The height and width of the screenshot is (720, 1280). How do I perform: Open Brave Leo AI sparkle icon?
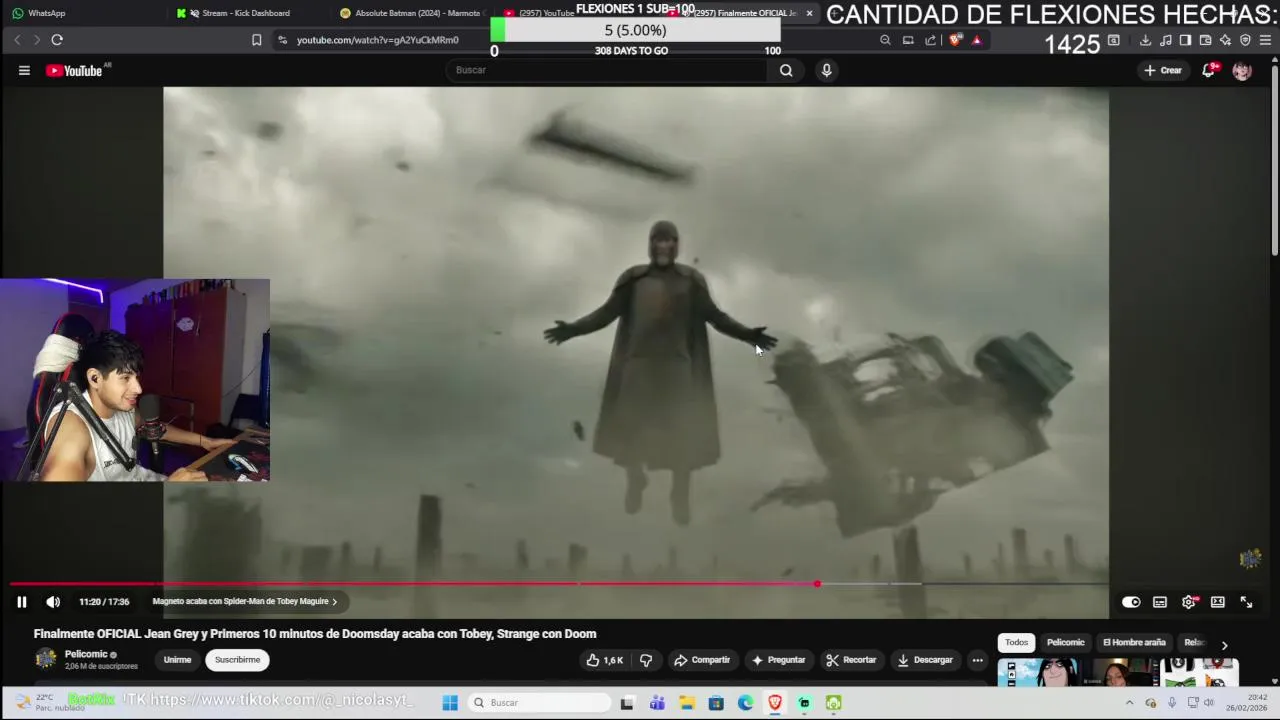1225,40
